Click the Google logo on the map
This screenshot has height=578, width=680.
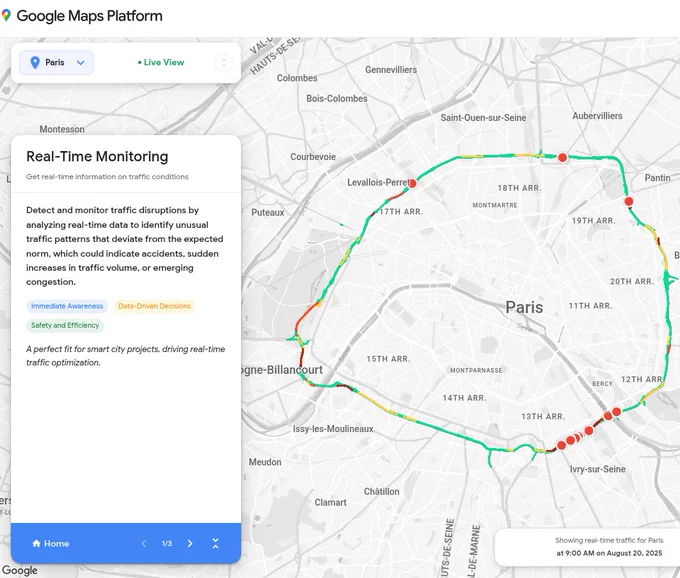click(19, 570)
